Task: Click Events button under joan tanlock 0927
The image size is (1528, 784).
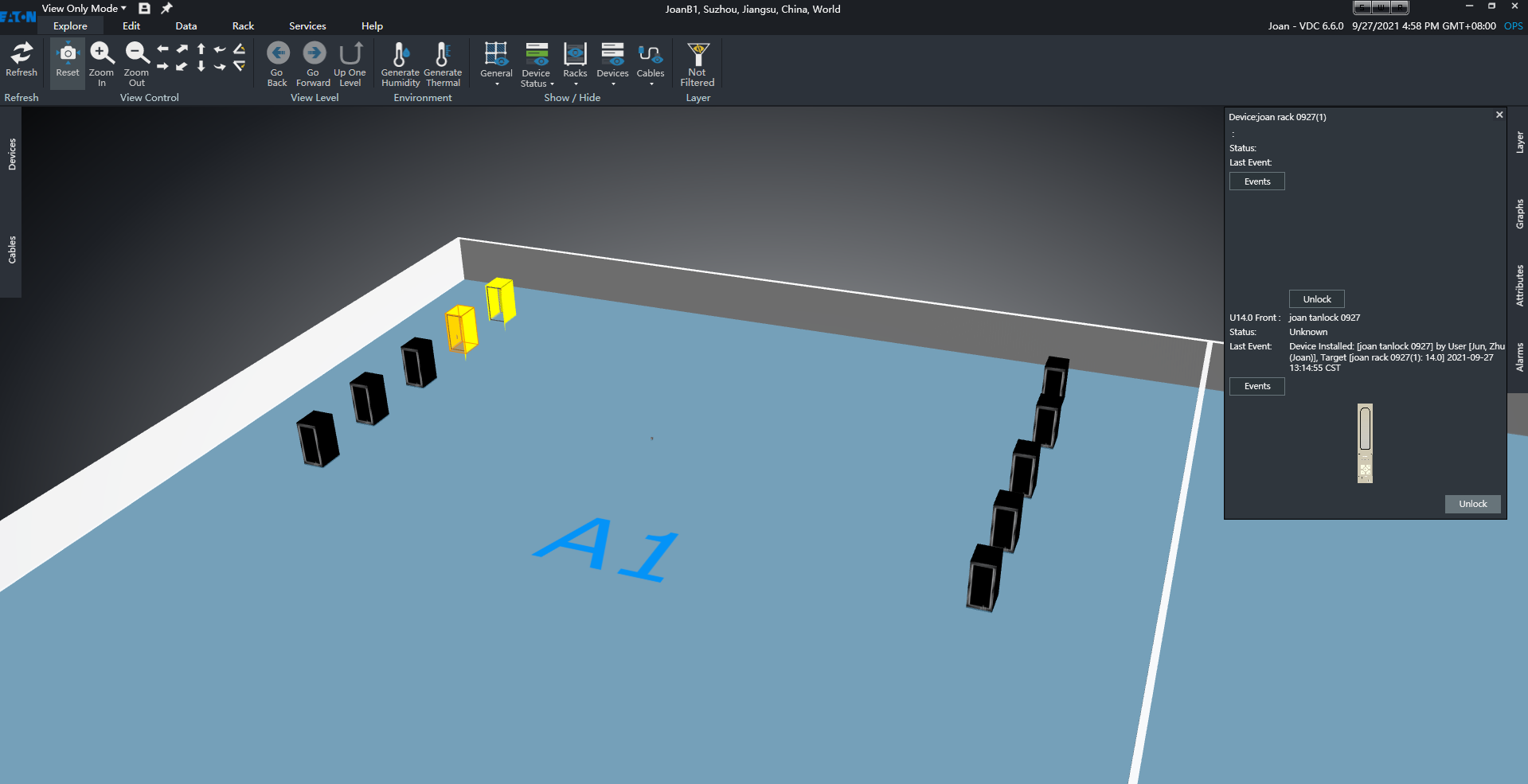Action: [1257, 387]
